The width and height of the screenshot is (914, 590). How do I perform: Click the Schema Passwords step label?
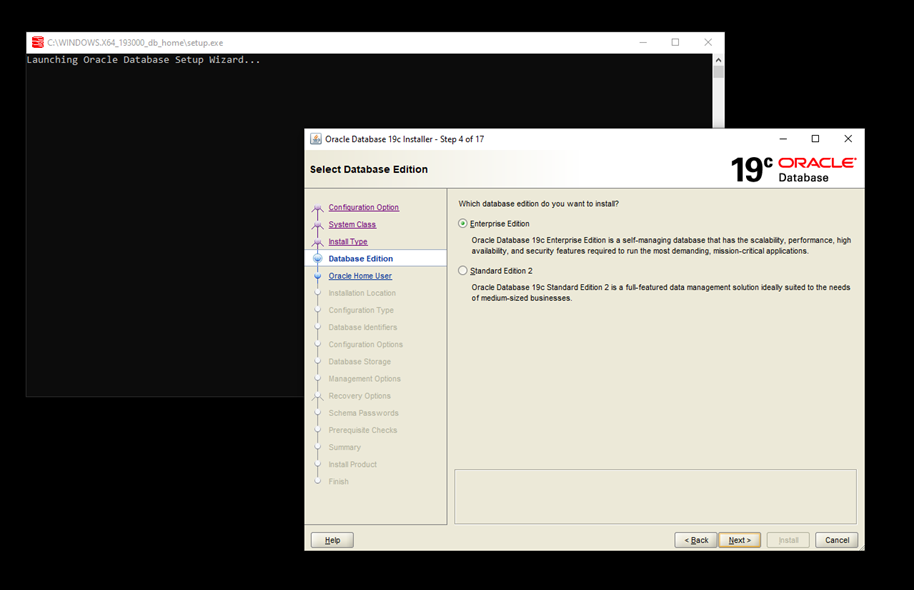click(x=364, y=413)
